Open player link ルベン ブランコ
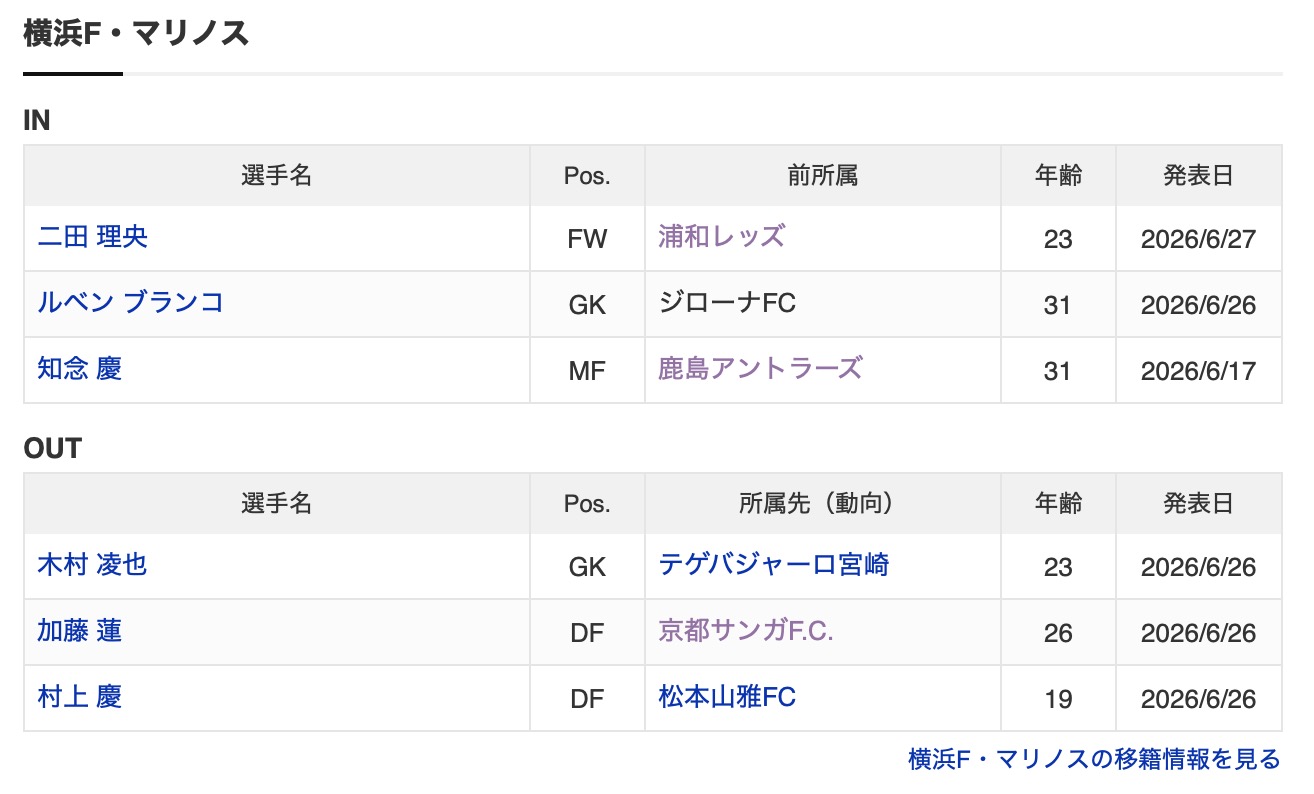 [x=130, y=303]
